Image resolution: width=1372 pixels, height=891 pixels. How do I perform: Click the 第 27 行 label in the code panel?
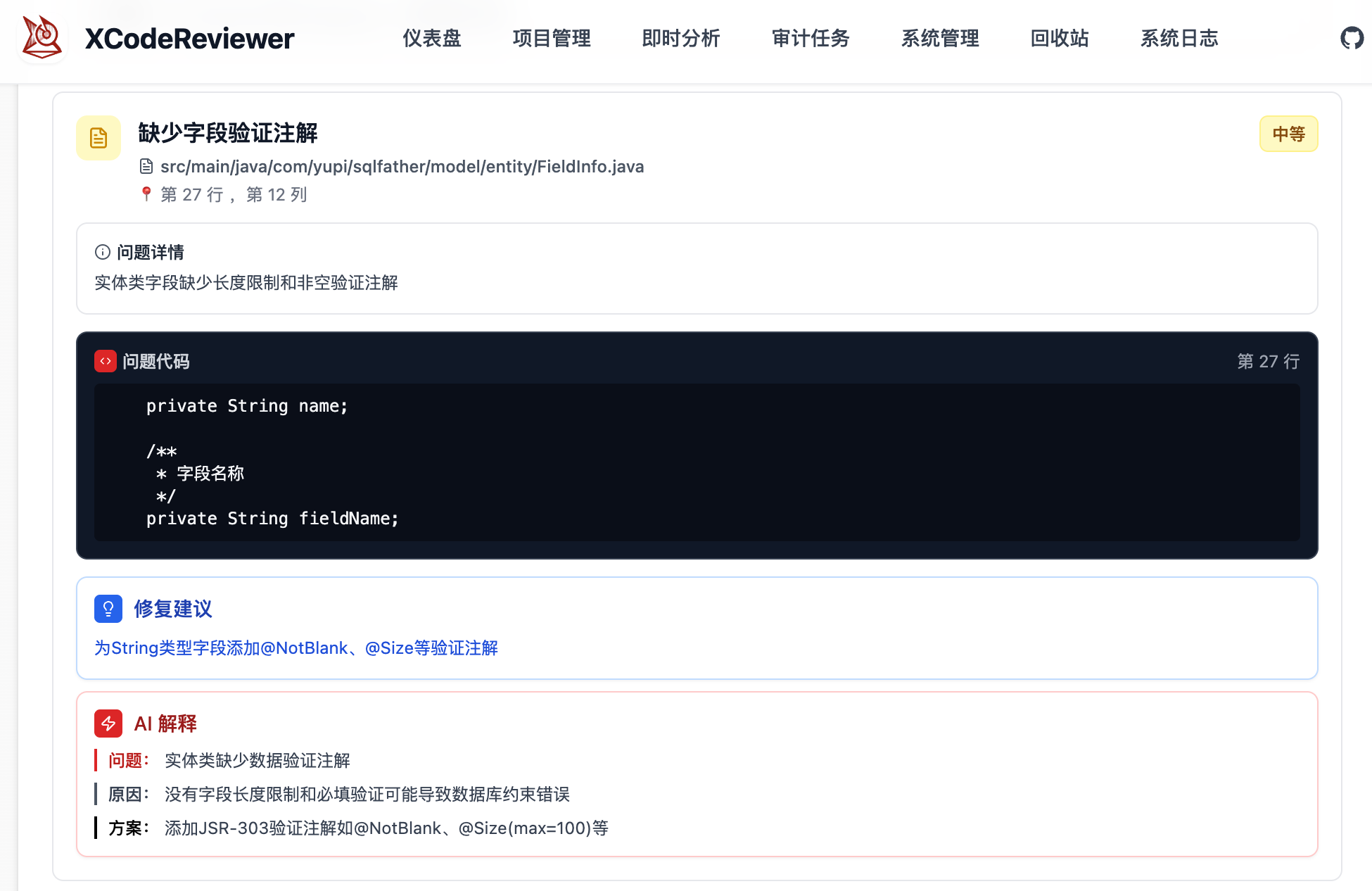tap(1267, 361)
